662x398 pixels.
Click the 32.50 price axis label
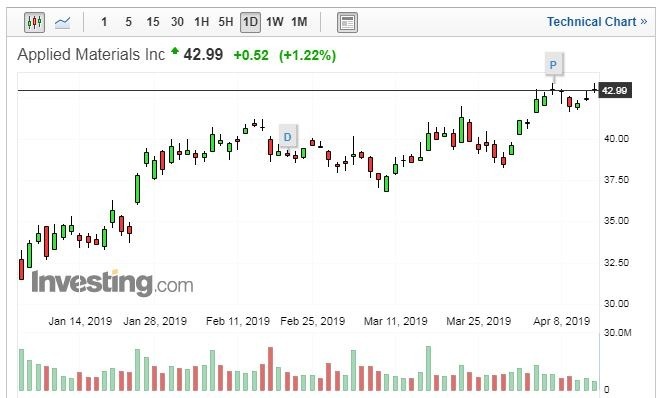click(x=616, y=263)
